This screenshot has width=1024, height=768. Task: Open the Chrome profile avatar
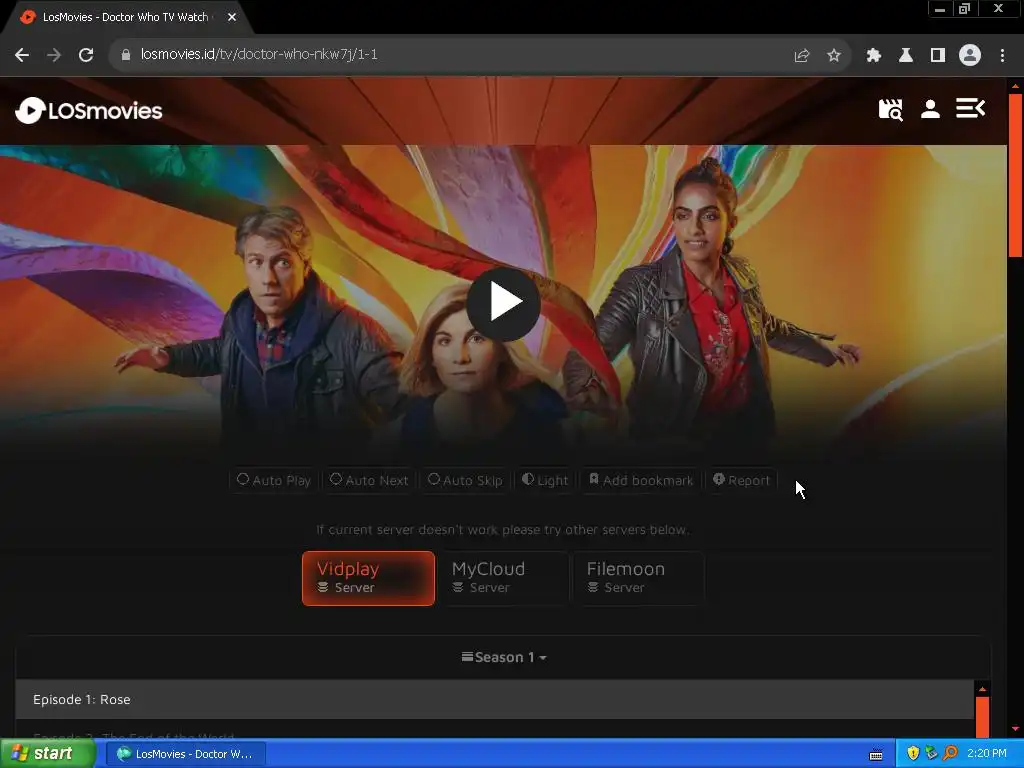(970, 55)
